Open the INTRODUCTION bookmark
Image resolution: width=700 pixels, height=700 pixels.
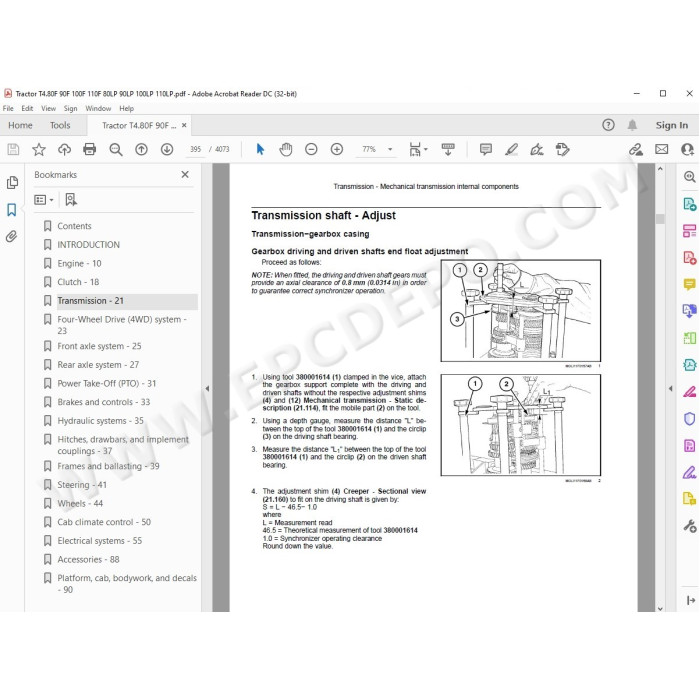(x=88, y=245)
